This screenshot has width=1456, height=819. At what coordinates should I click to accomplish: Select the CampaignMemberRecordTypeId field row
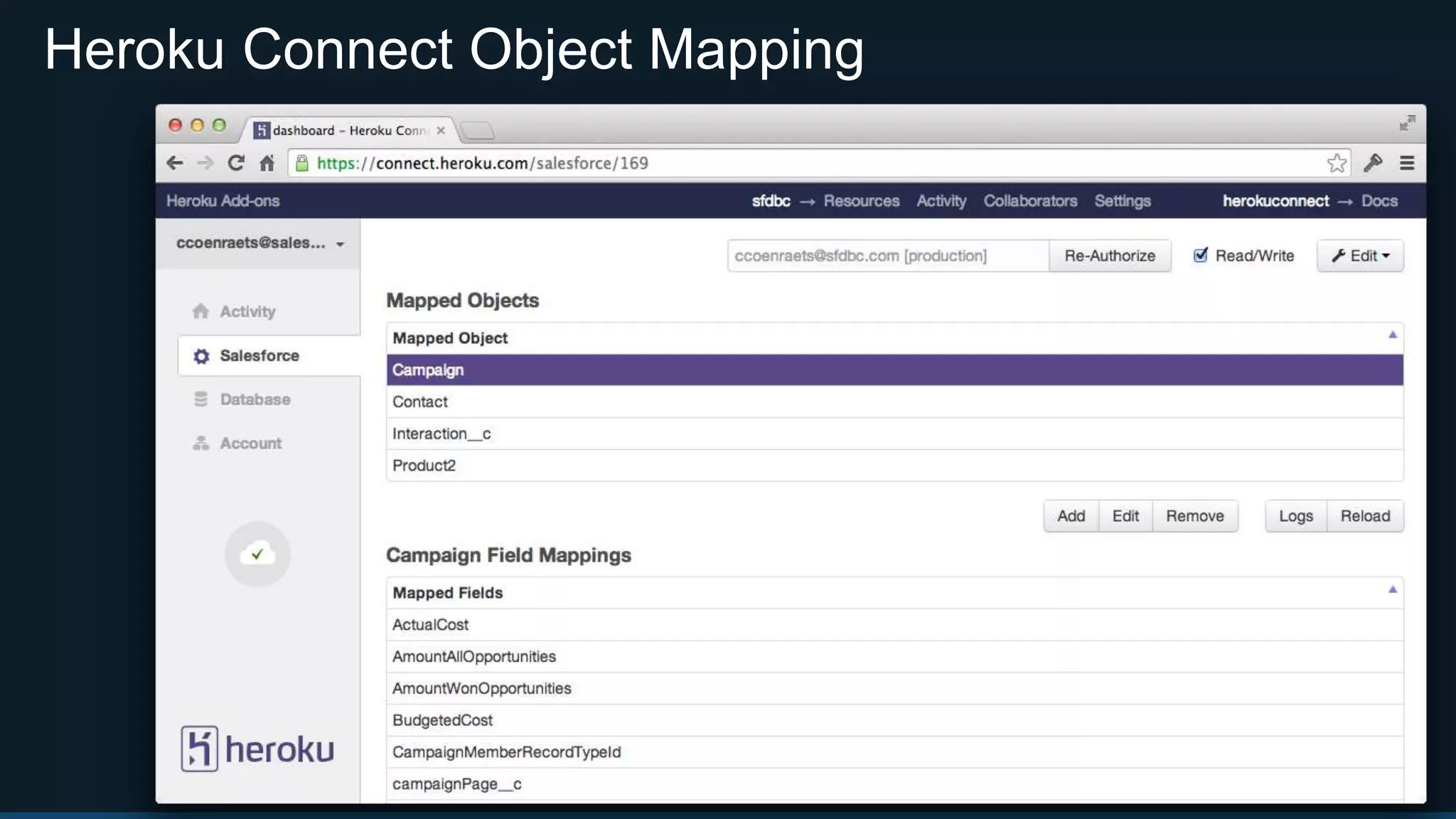click(x=895, y=752)
